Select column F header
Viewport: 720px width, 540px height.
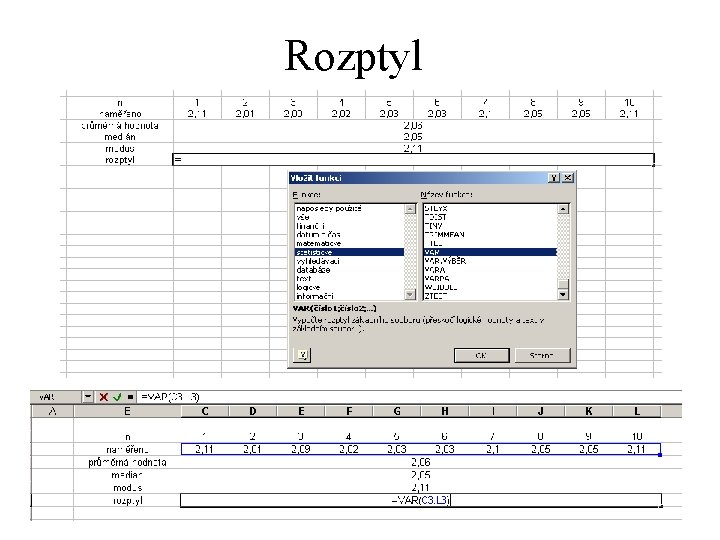click(349, 411)
